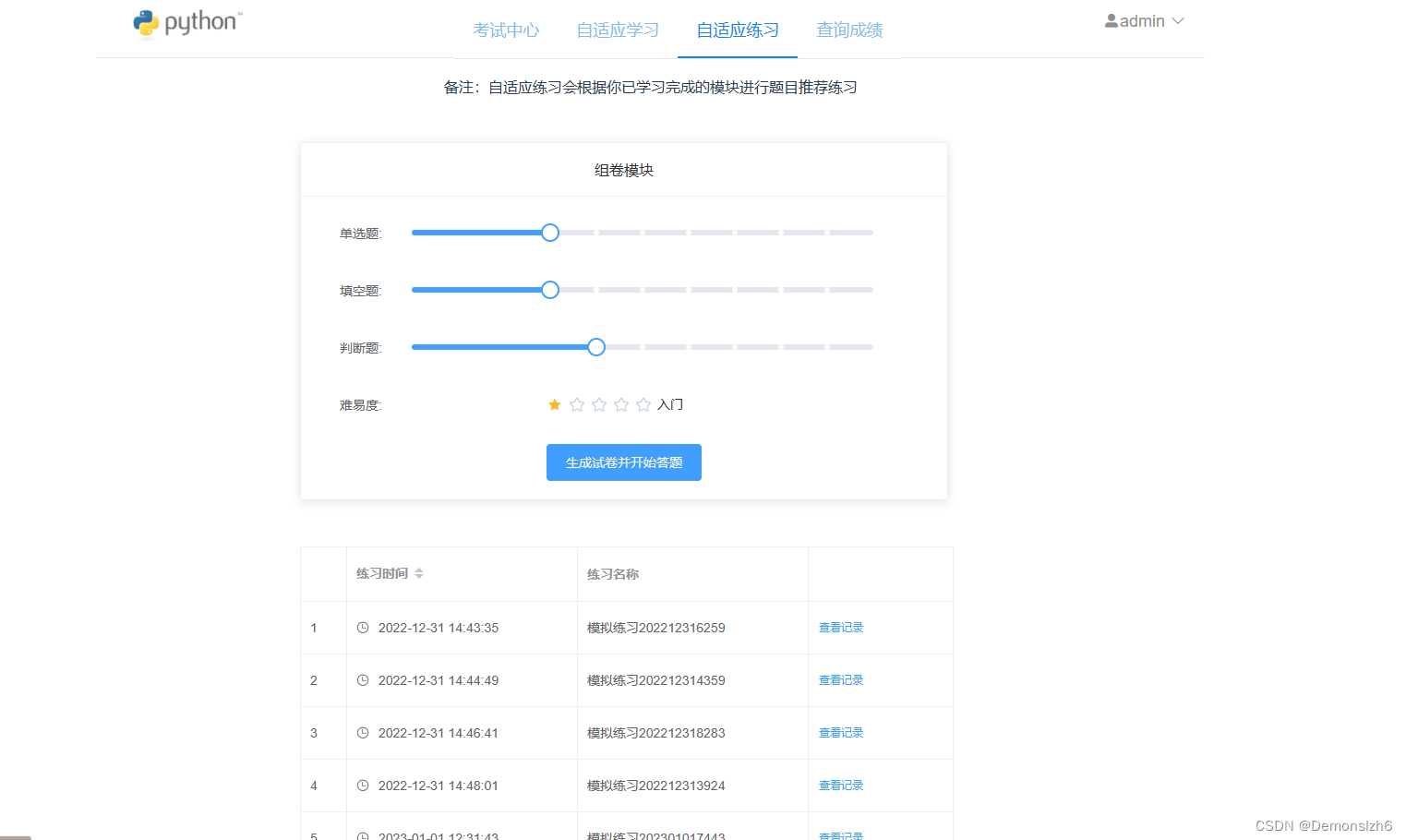Click clock icon for 14:43:35 row
This screenshot has height=840, width=1406.
point(363,628)
